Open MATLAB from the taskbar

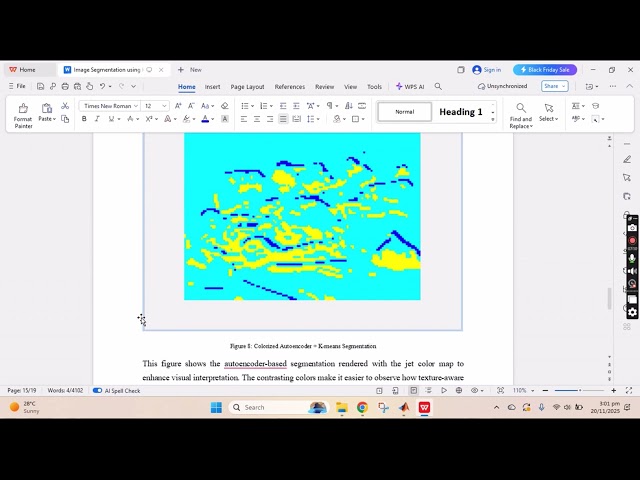tap(404, 407)
